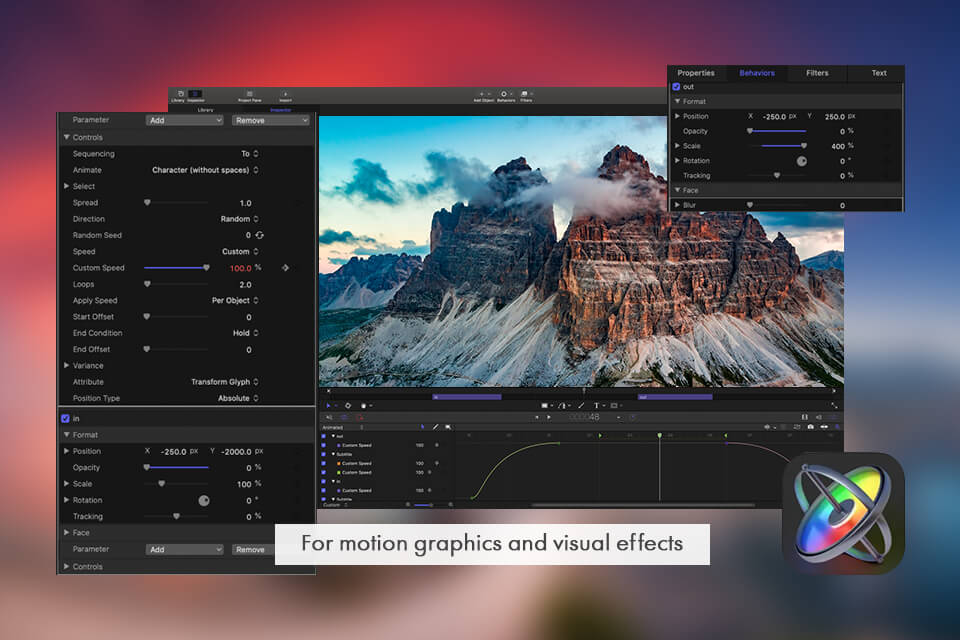Click the Custom Speed slider handle
Screen dimensions: 960x640
pos(206,268)
